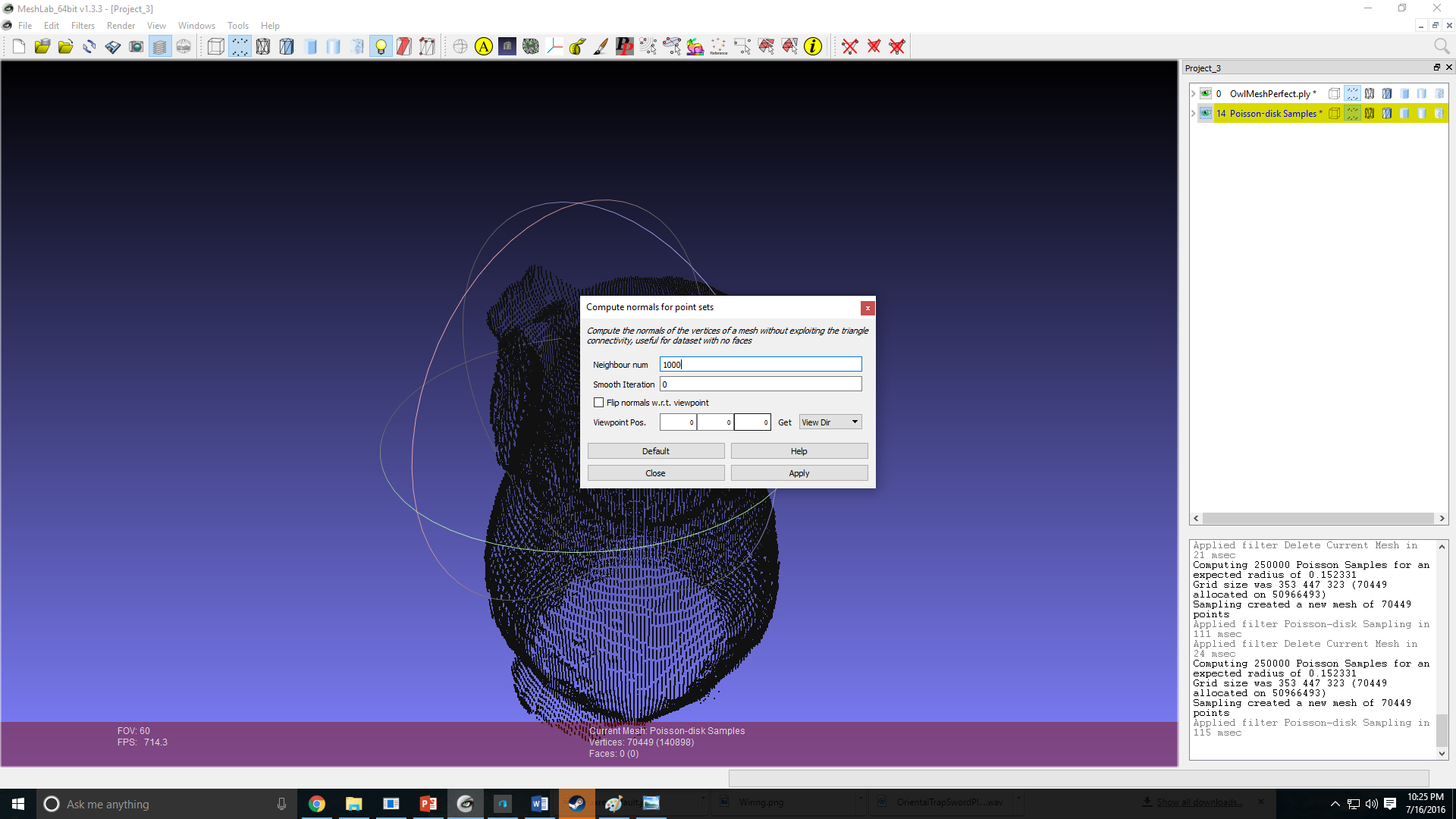Select Wireframe render mode in main toolbar
Viewport: 1456px width, 819px height.
[x=263, y=47]
